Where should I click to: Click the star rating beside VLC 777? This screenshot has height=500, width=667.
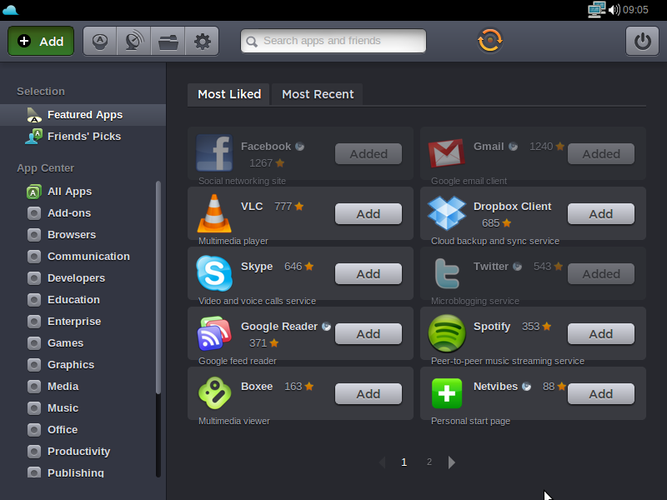(299, 206)
